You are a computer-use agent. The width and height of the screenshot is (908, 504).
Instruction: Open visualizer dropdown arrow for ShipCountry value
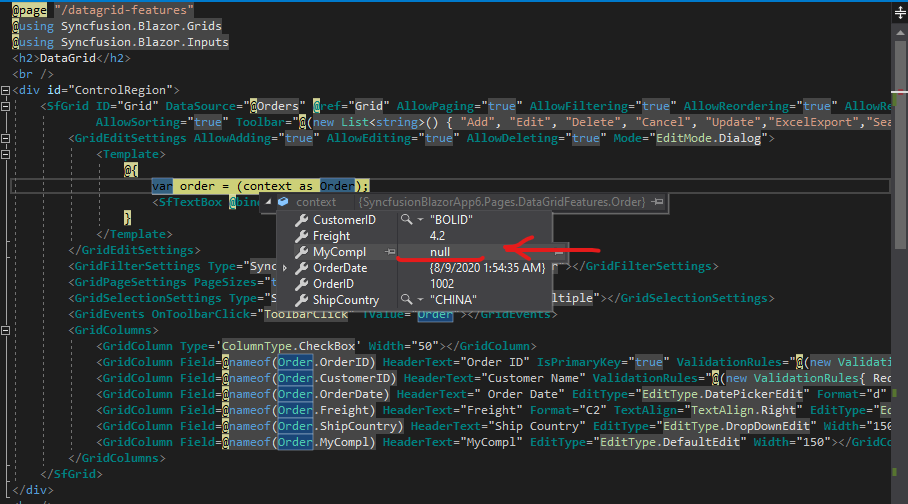click(x=419, y=300)
